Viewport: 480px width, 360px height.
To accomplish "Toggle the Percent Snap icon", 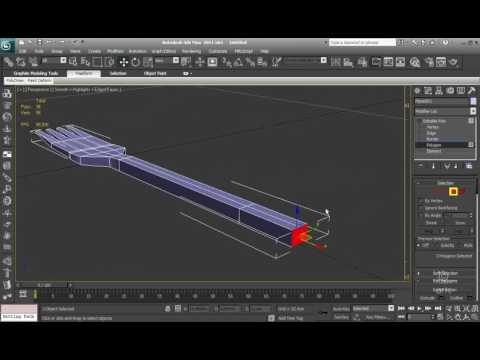I will pyautogui.click(x=250, y=62).
